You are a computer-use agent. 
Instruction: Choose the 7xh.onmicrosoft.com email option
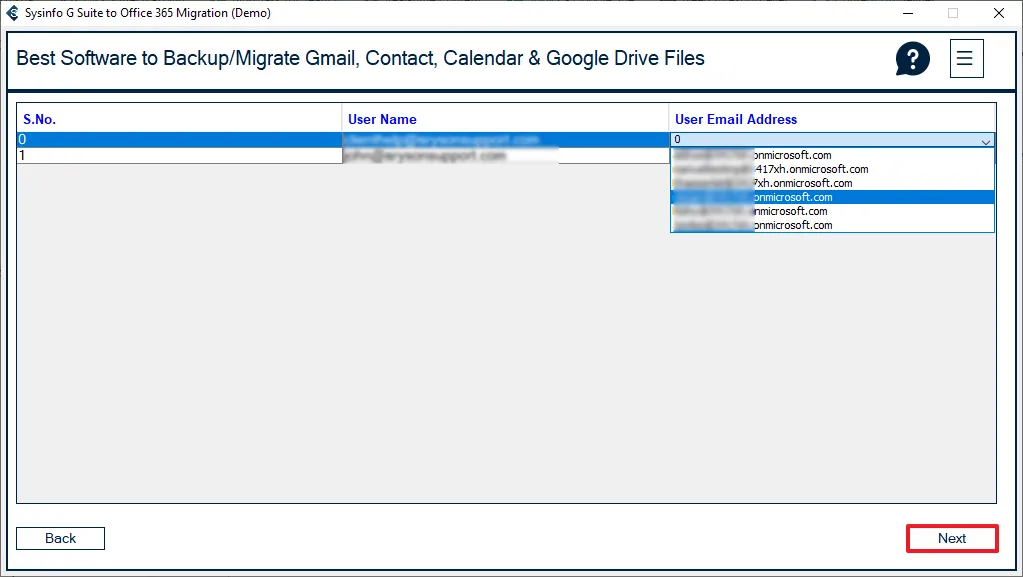(832, 183)
